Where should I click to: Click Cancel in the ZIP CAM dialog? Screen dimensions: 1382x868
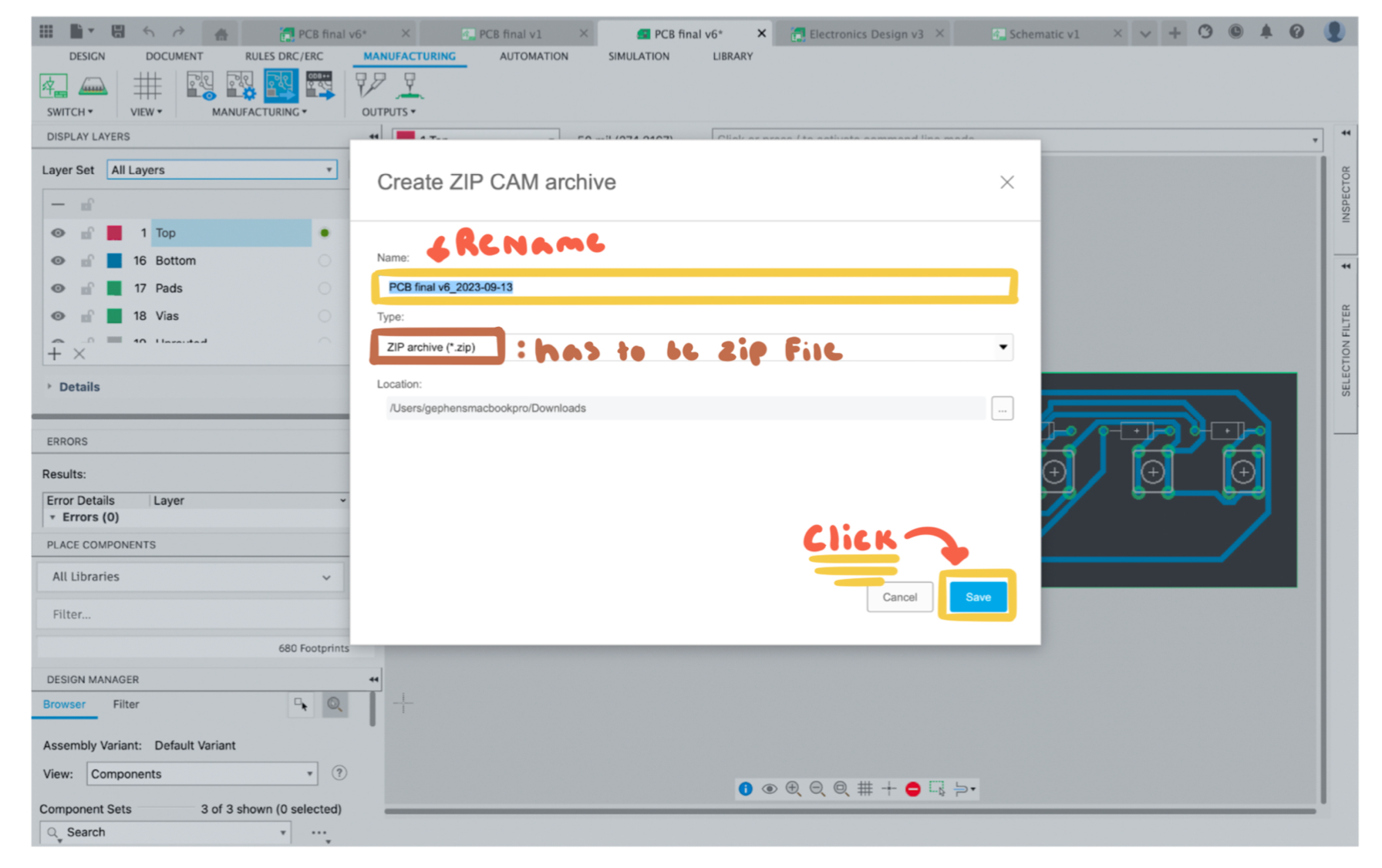tap(899, 597)
